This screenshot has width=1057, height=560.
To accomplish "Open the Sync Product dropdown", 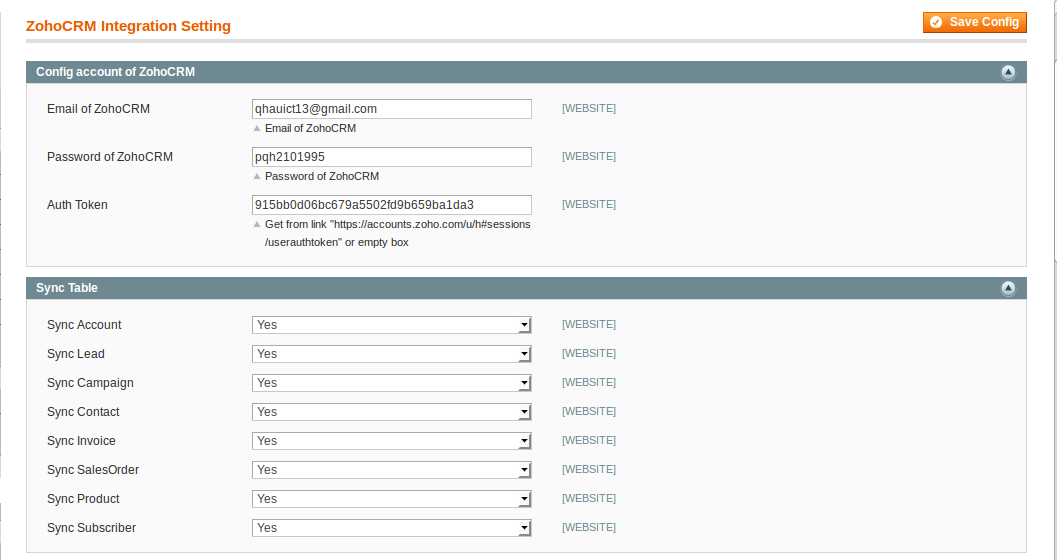I will coord(392,499).
